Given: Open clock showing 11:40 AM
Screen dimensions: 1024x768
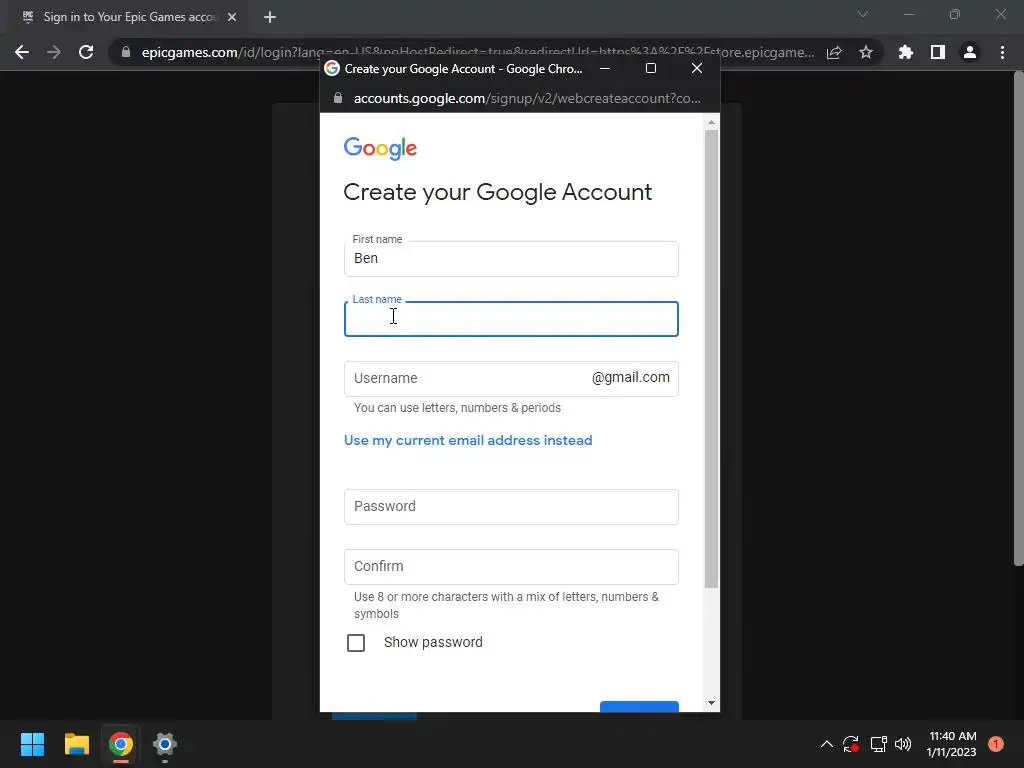Looking at the screenshot, I should pos(952,744).
